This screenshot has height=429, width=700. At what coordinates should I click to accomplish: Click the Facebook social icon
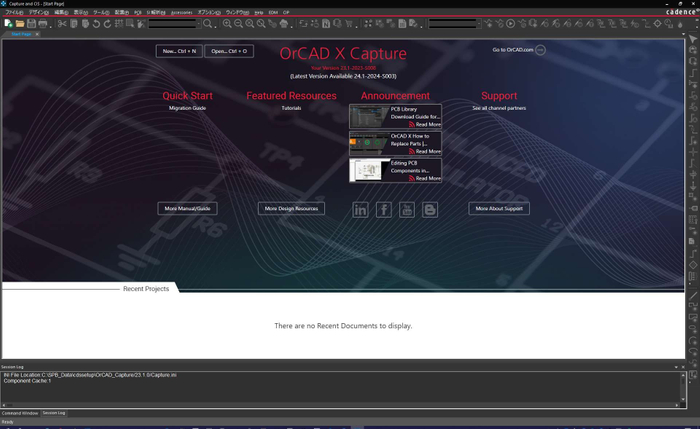point(384,209)
